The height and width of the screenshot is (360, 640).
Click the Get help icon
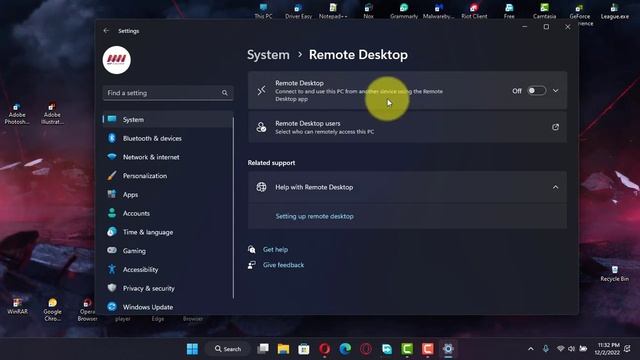coord(252,249)
